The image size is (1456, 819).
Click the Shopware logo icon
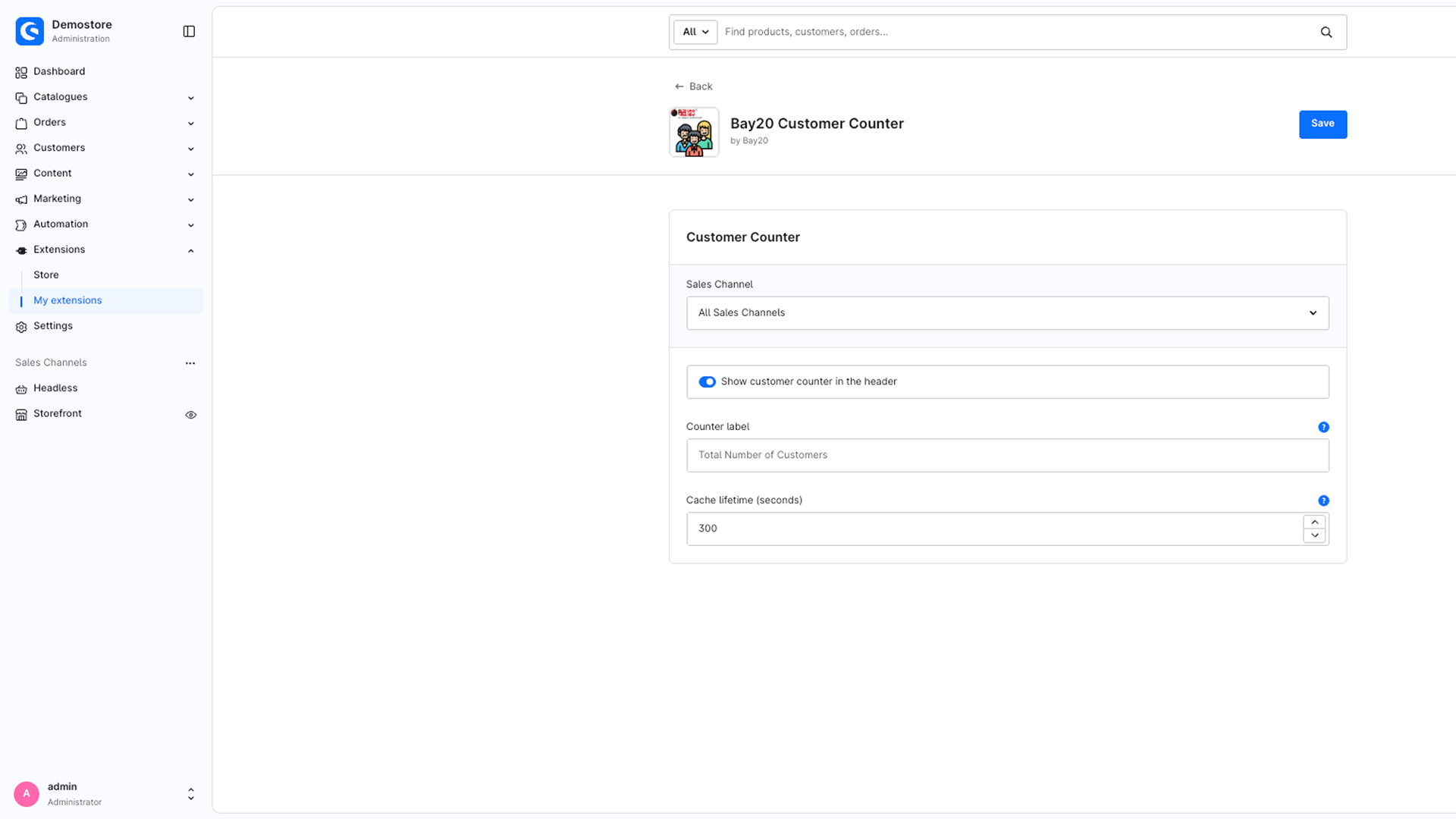click(x=30, y=31)
